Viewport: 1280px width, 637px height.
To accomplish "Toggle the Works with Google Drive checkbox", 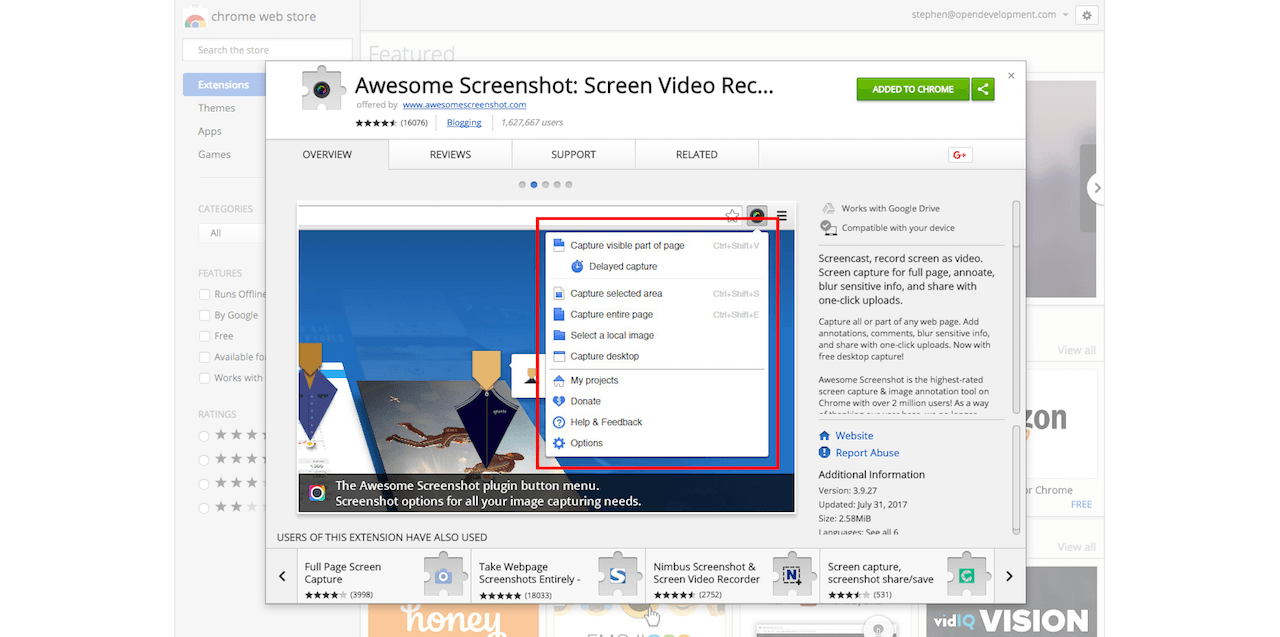I will (205, 378).
